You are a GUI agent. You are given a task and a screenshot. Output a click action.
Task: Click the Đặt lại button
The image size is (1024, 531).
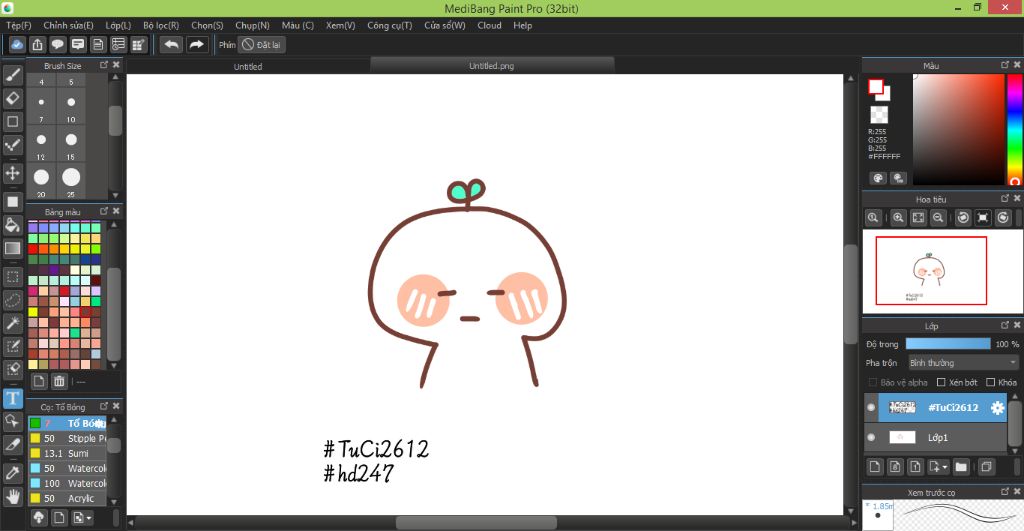[262, 44]
